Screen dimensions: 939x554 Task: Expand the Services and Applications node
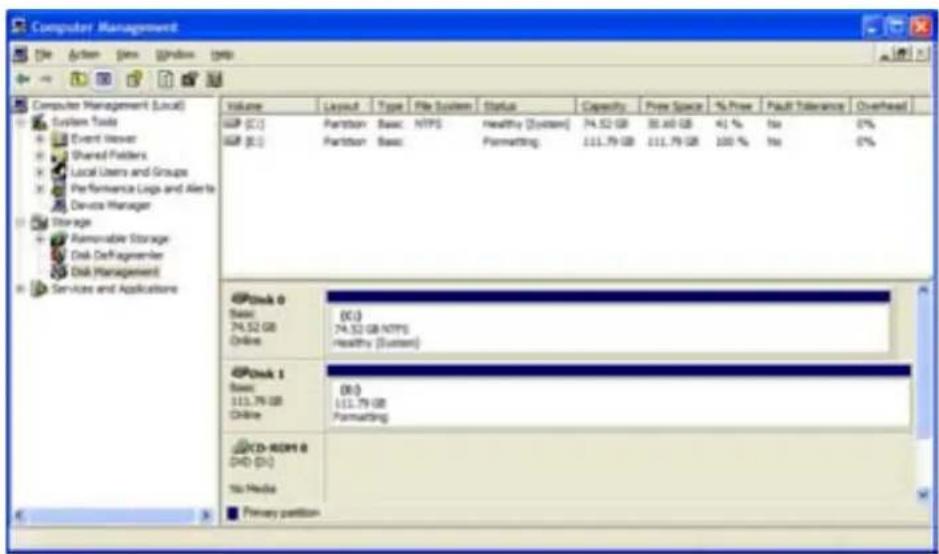click(x=21, y=289)
